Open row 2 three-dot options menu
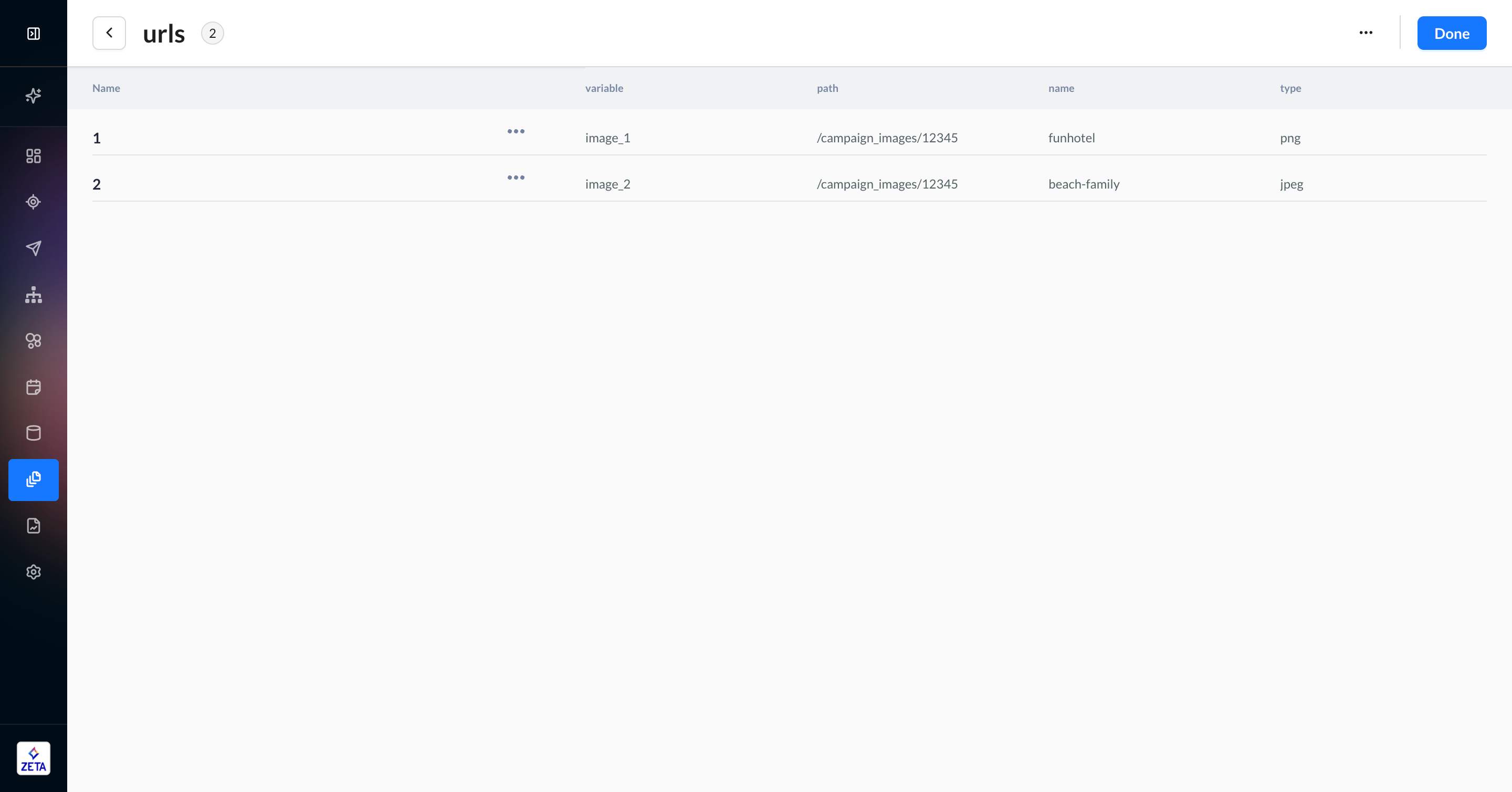Viewport: 1512px width, 792px height. point(516,178)
